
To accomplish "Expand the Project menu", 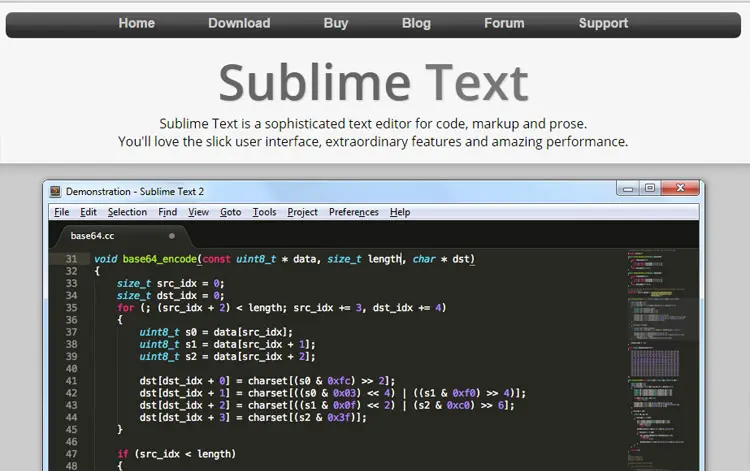I will pos(302,212).
